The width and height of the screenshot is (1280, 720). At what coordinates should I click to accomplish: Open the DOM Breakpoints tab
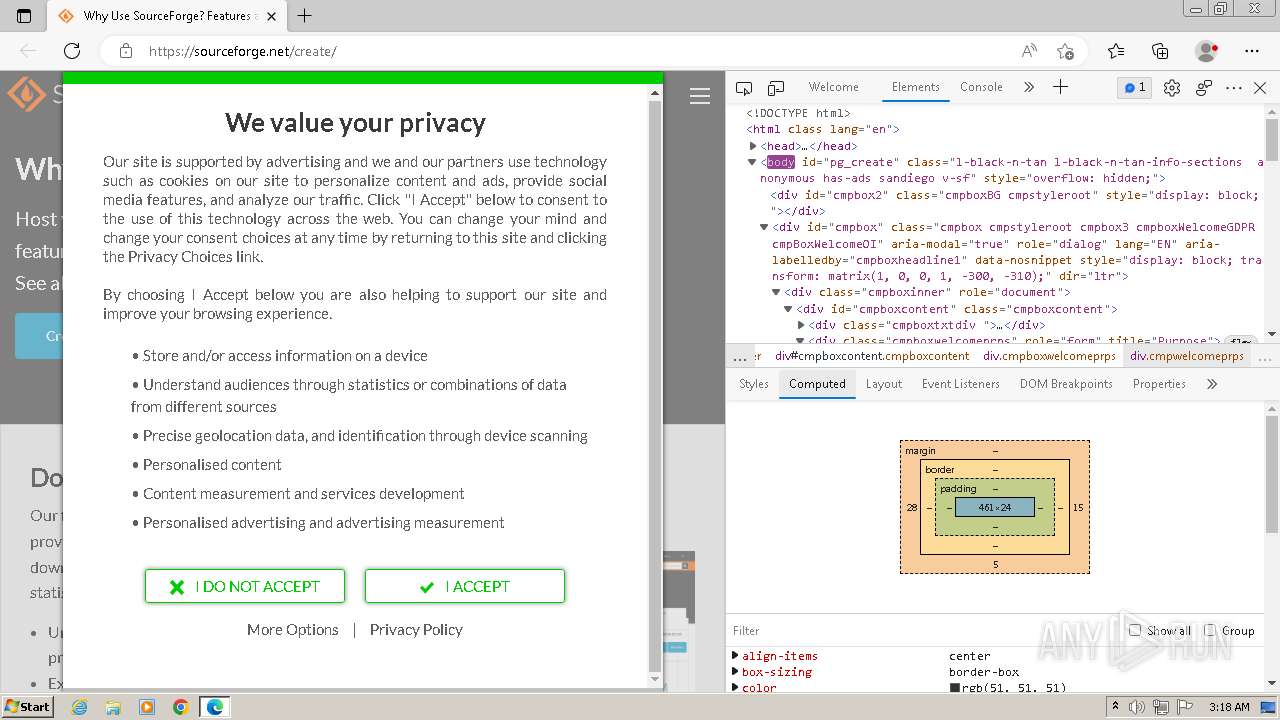(1066, 384)
